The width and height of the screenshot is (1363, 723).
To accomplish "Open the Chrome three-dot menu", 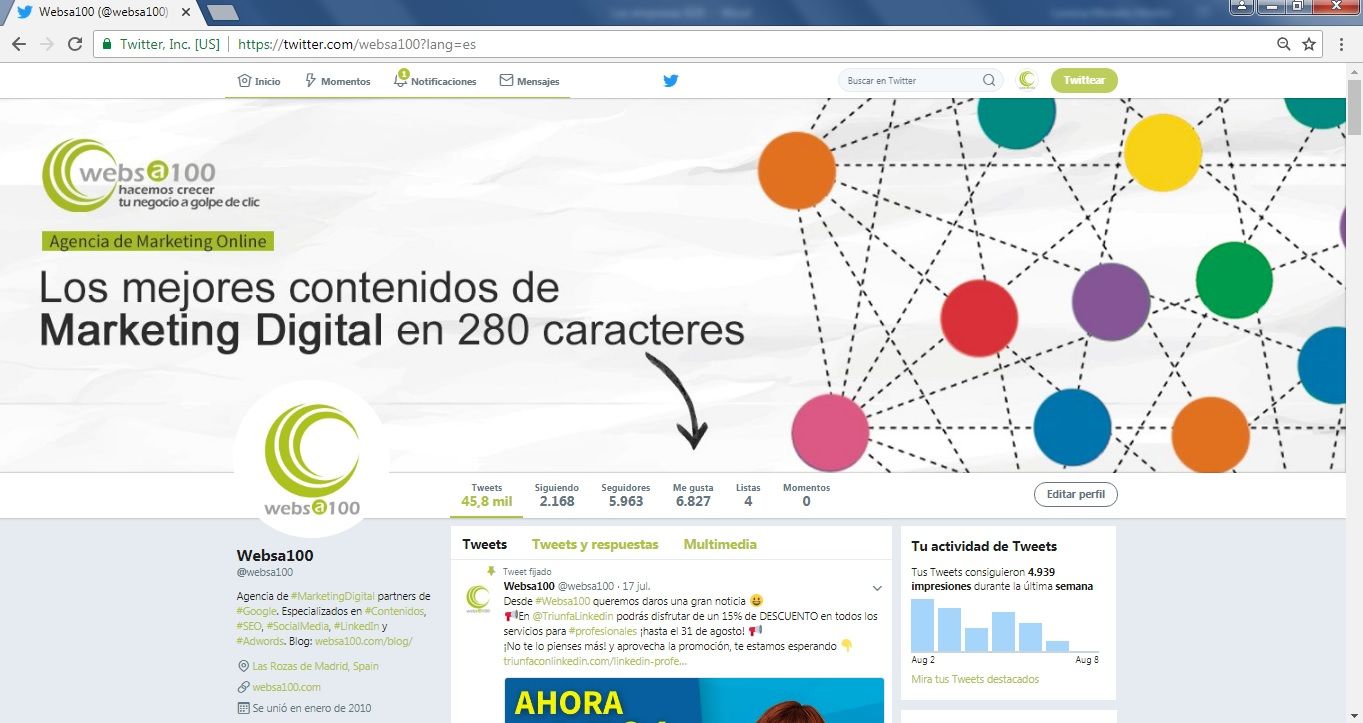I will click(x=1342, y=44).
